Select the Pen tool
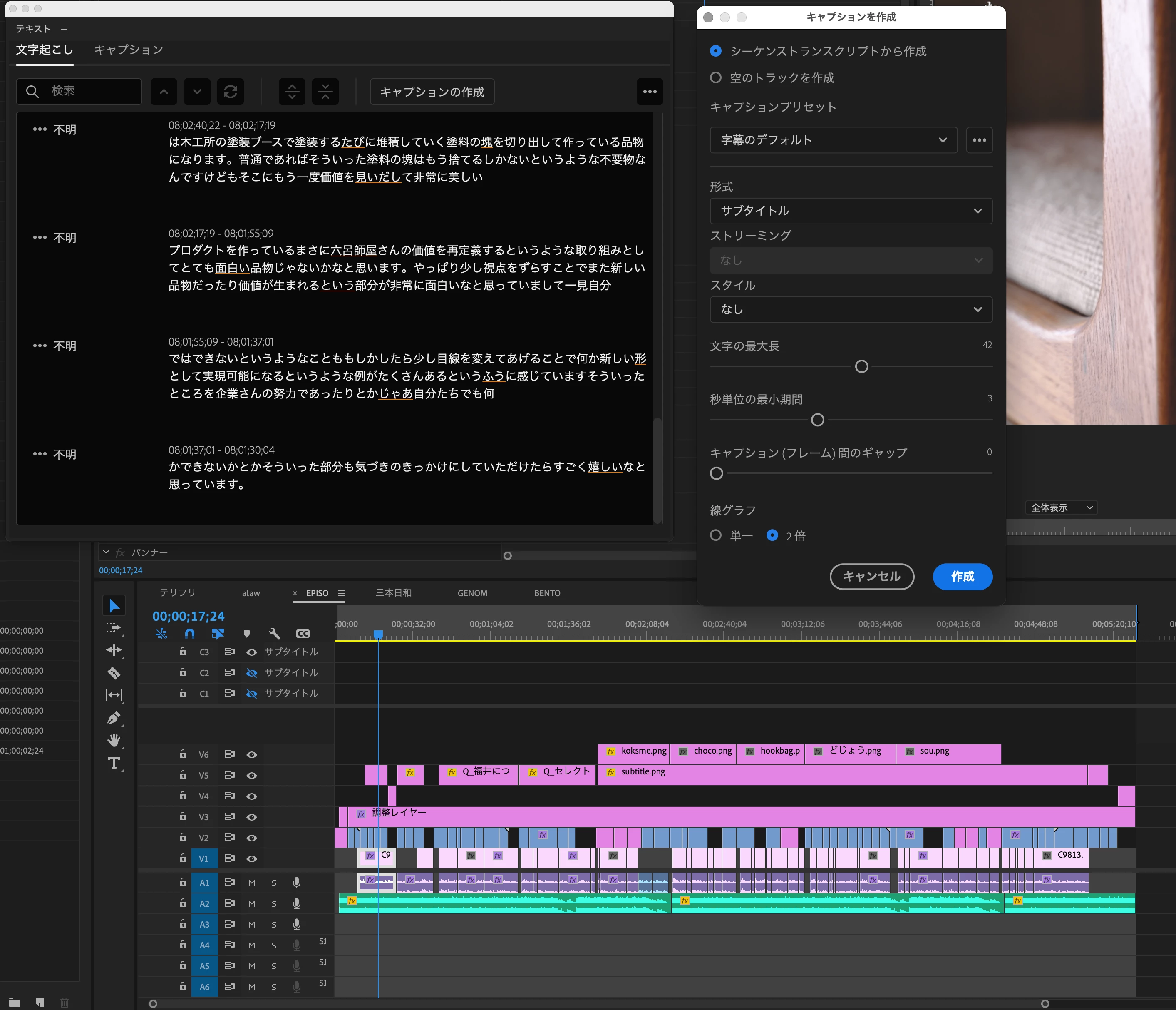 pyautogui.click(x=114, y=718)
